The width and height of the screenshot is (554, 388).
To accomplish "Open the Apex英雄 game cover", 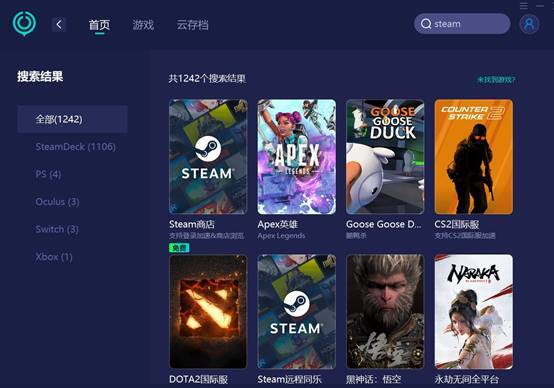I will [x=297, y=157].
